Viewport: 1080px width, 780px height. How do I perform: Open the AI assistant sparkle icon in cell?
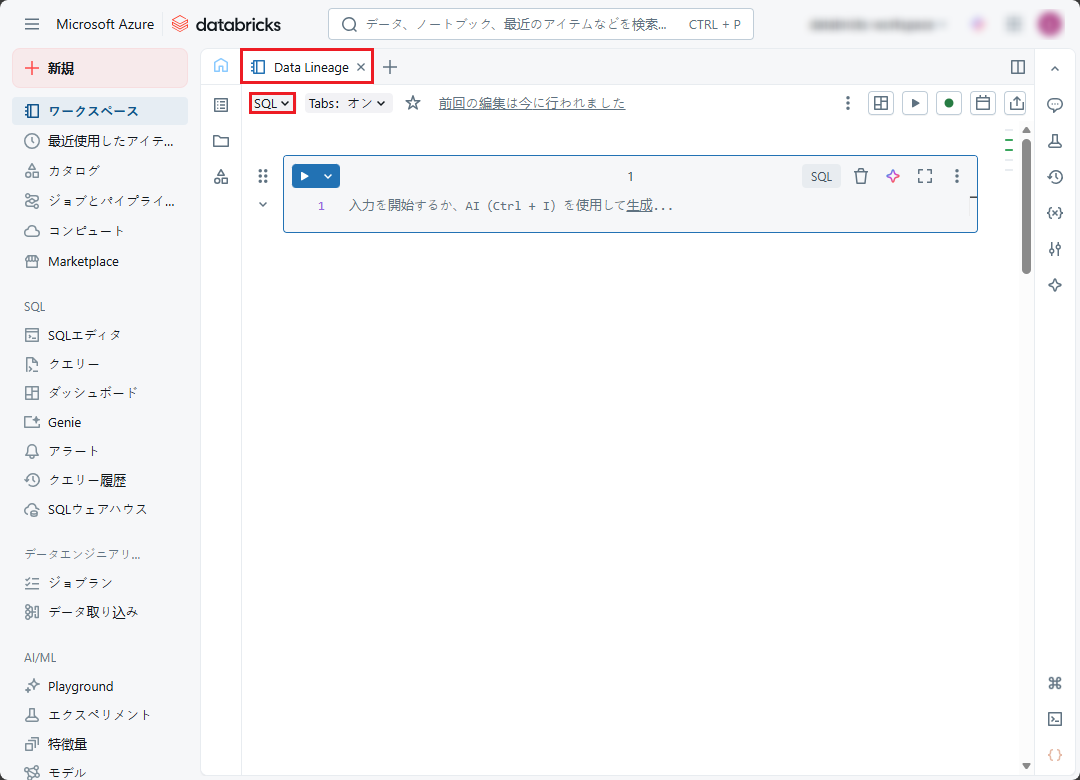[x=893, y=176]
